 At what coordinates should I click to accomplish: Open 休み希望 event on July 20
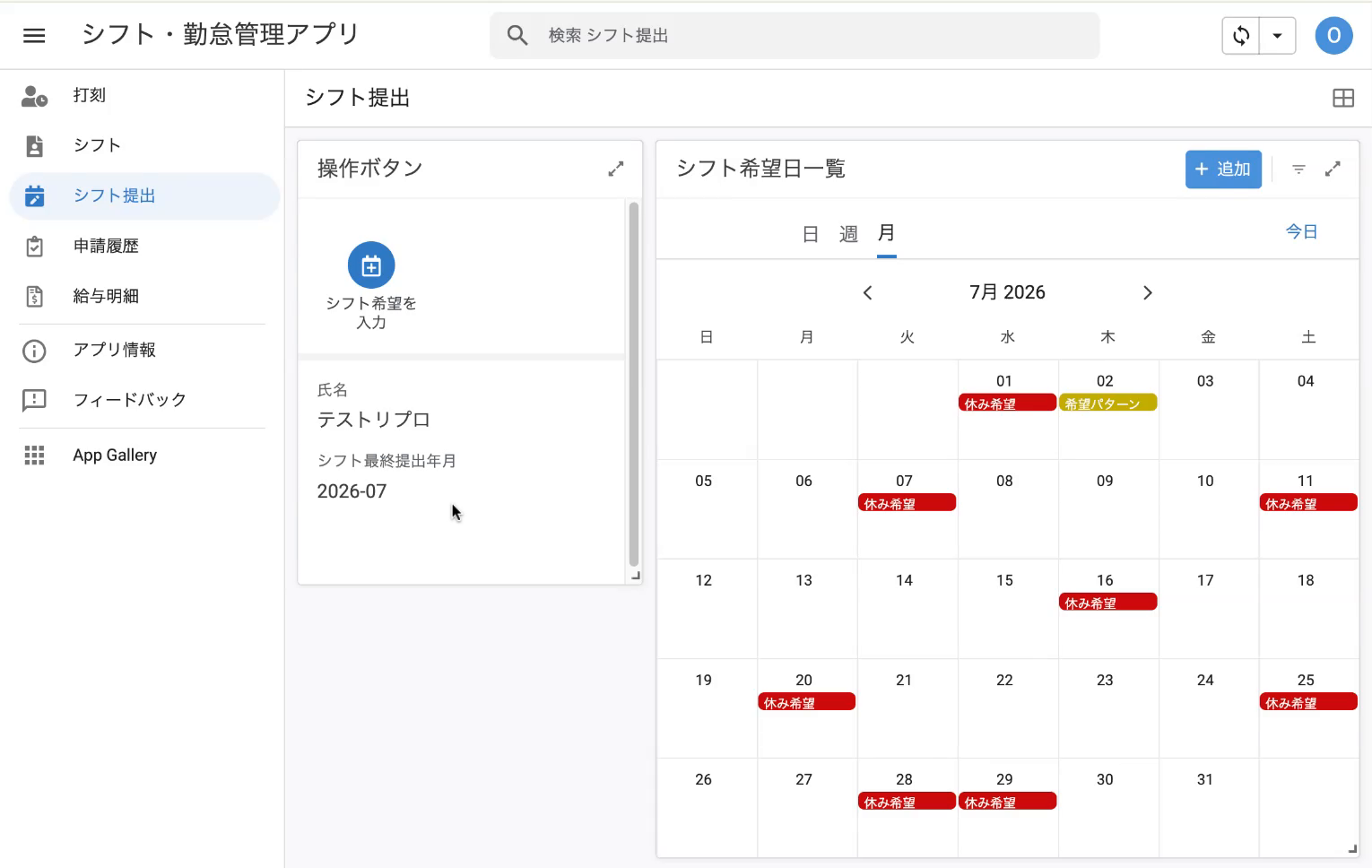pos(806,702)
